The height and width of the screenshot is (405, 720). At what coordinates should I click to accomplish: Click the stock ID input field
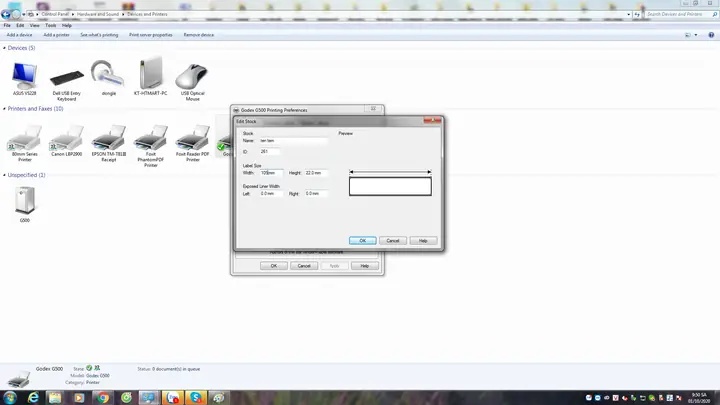coord(270,152)
